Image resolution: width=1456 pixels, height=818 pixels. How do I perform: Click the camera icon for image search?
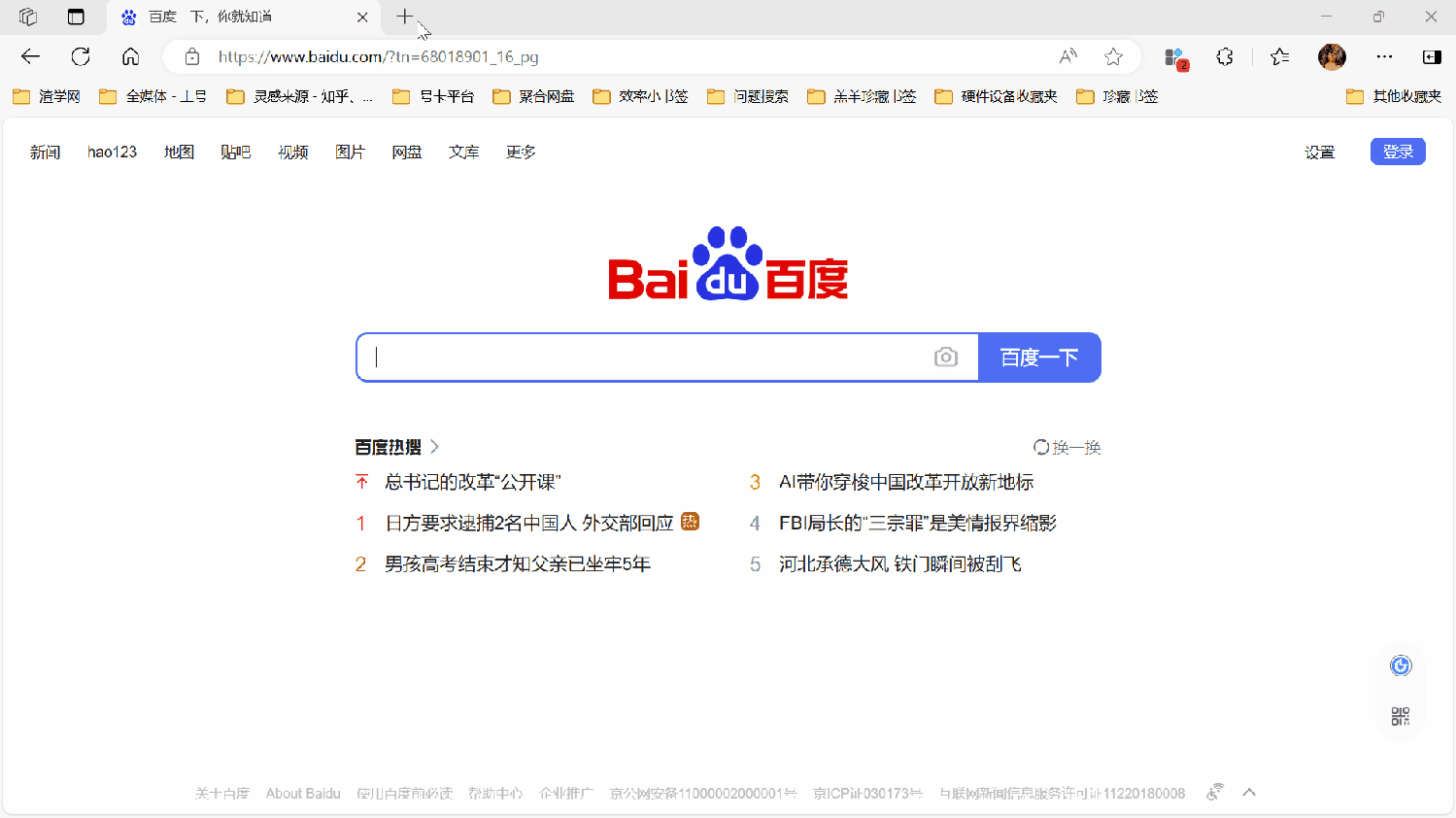pos(945,357)
